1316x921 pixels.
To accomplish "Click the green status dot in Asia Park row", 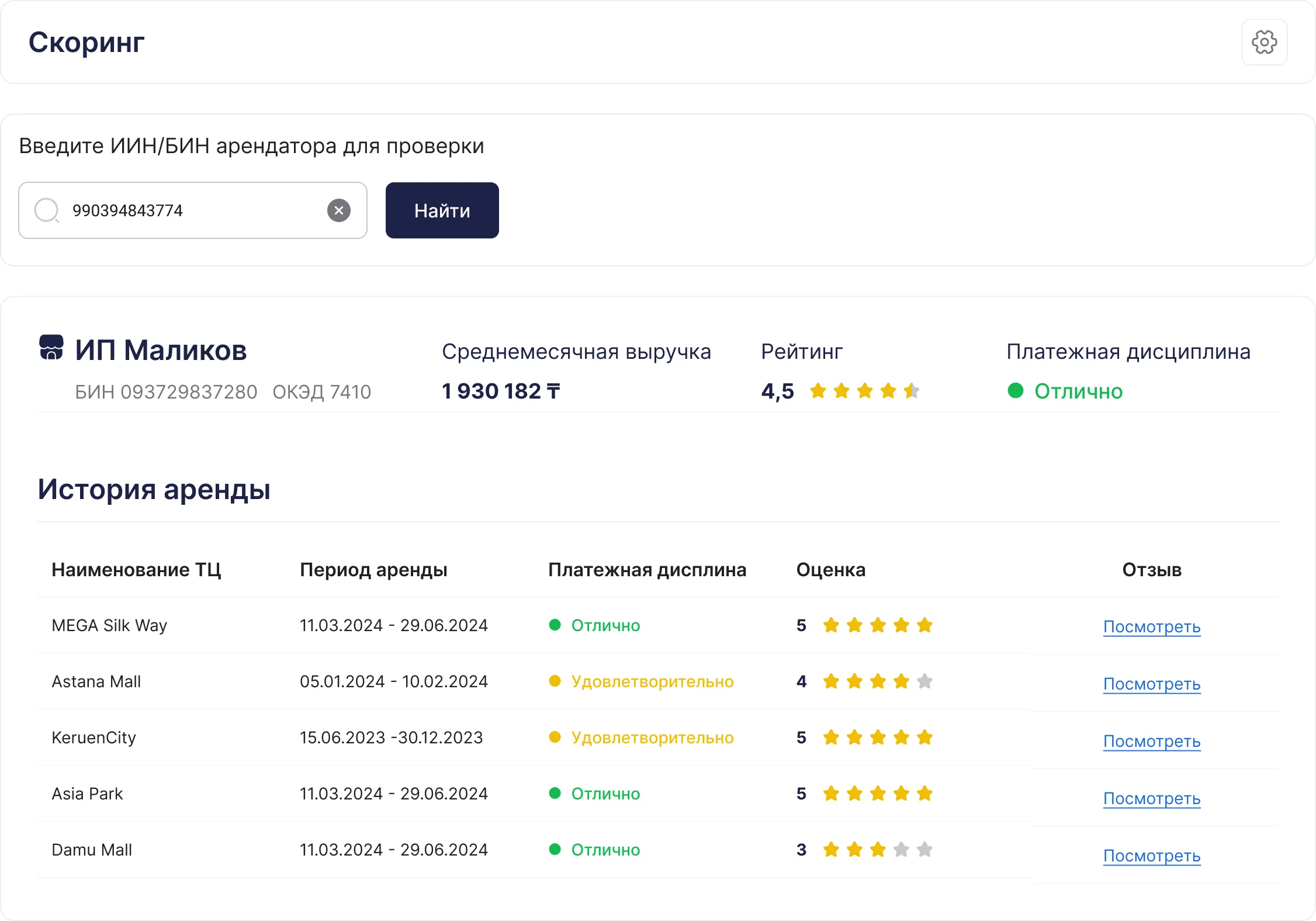I will [x=555, y=793].
